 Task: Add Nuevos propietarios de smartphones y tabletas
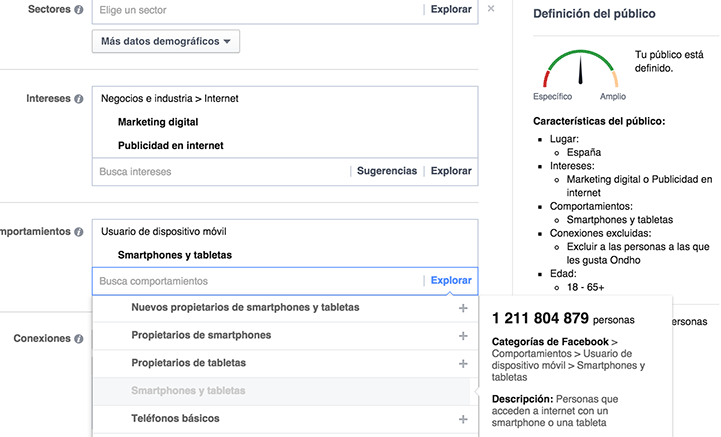pos(463,308)
